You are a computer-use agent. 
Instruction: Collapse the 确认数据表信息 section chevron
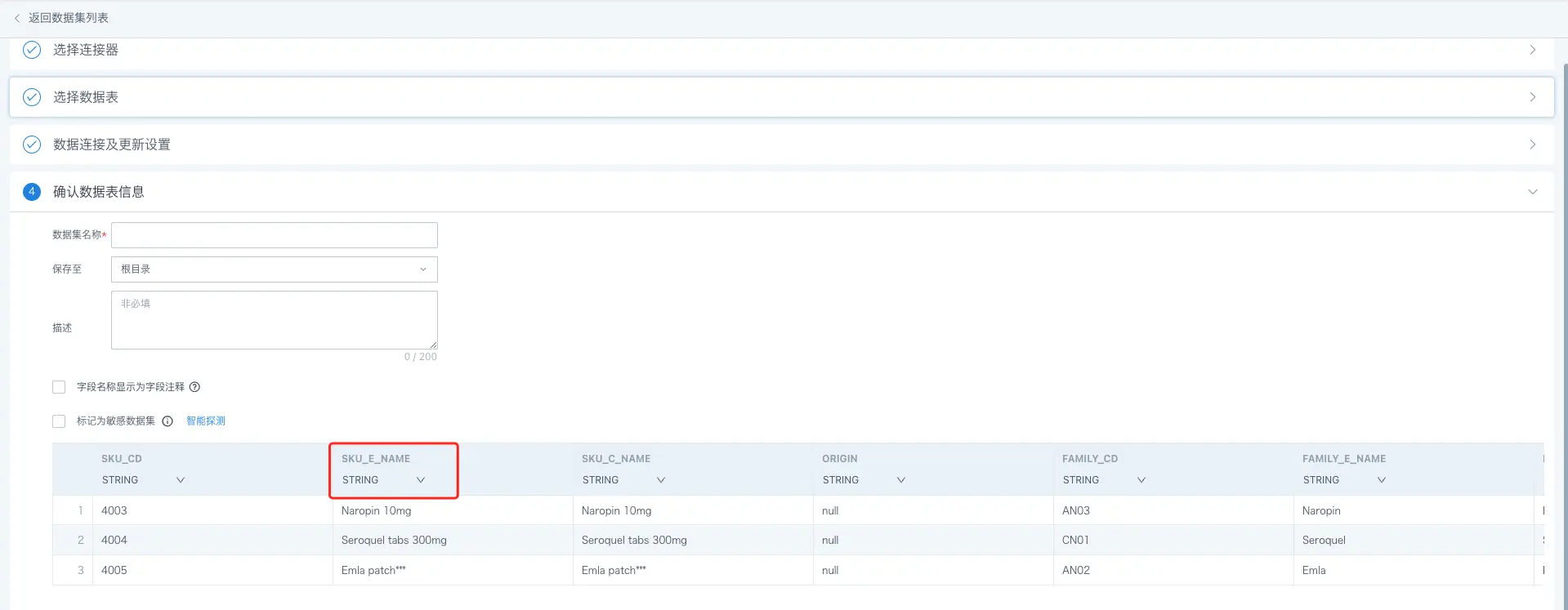pyautogui.click(x=1533, y=192)
